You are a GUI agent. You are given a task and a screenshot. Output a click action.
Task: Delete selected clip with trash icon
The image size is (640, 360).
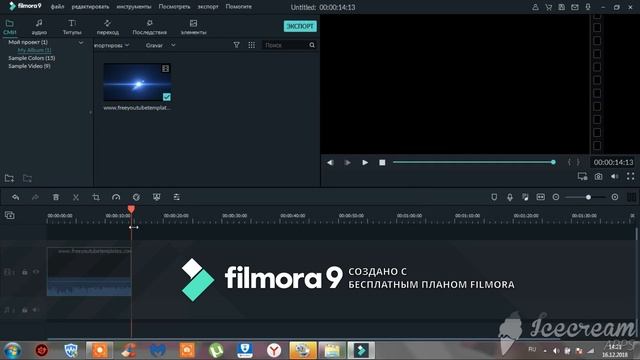point(56,197)
